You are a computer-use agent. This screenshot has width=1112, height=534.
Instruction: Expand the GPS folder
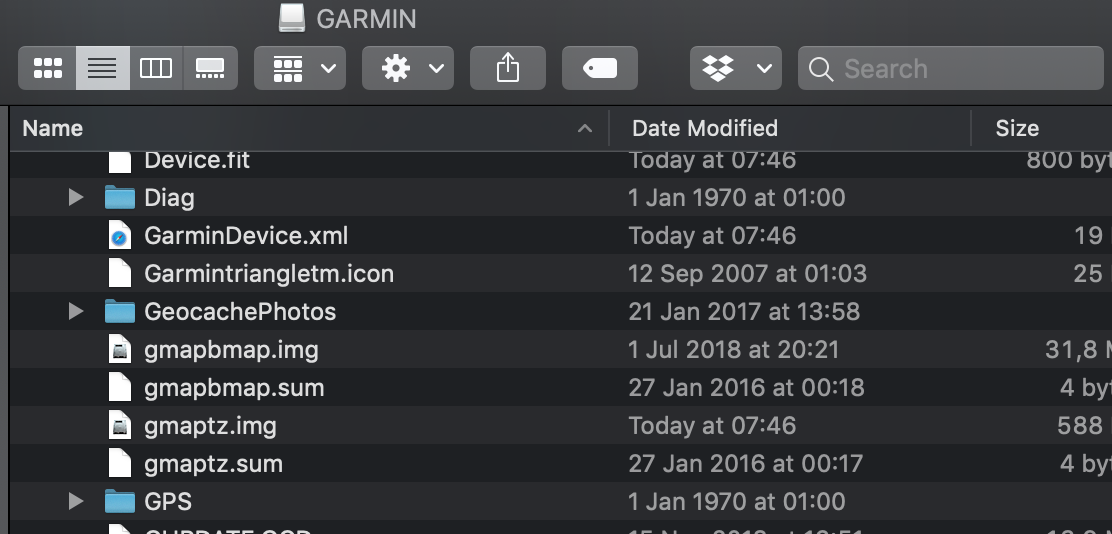tap(76, 501)
